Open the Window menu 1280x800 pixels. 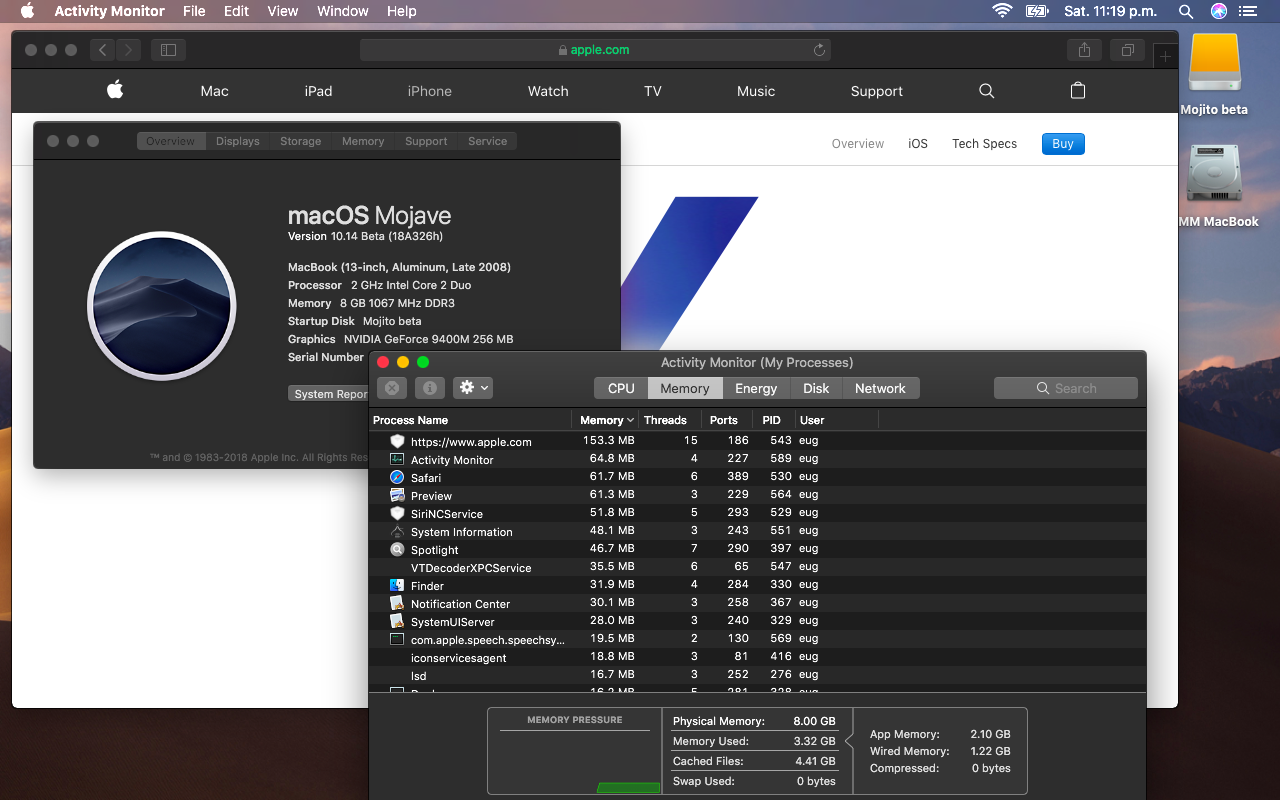click(x=343, y=11)
